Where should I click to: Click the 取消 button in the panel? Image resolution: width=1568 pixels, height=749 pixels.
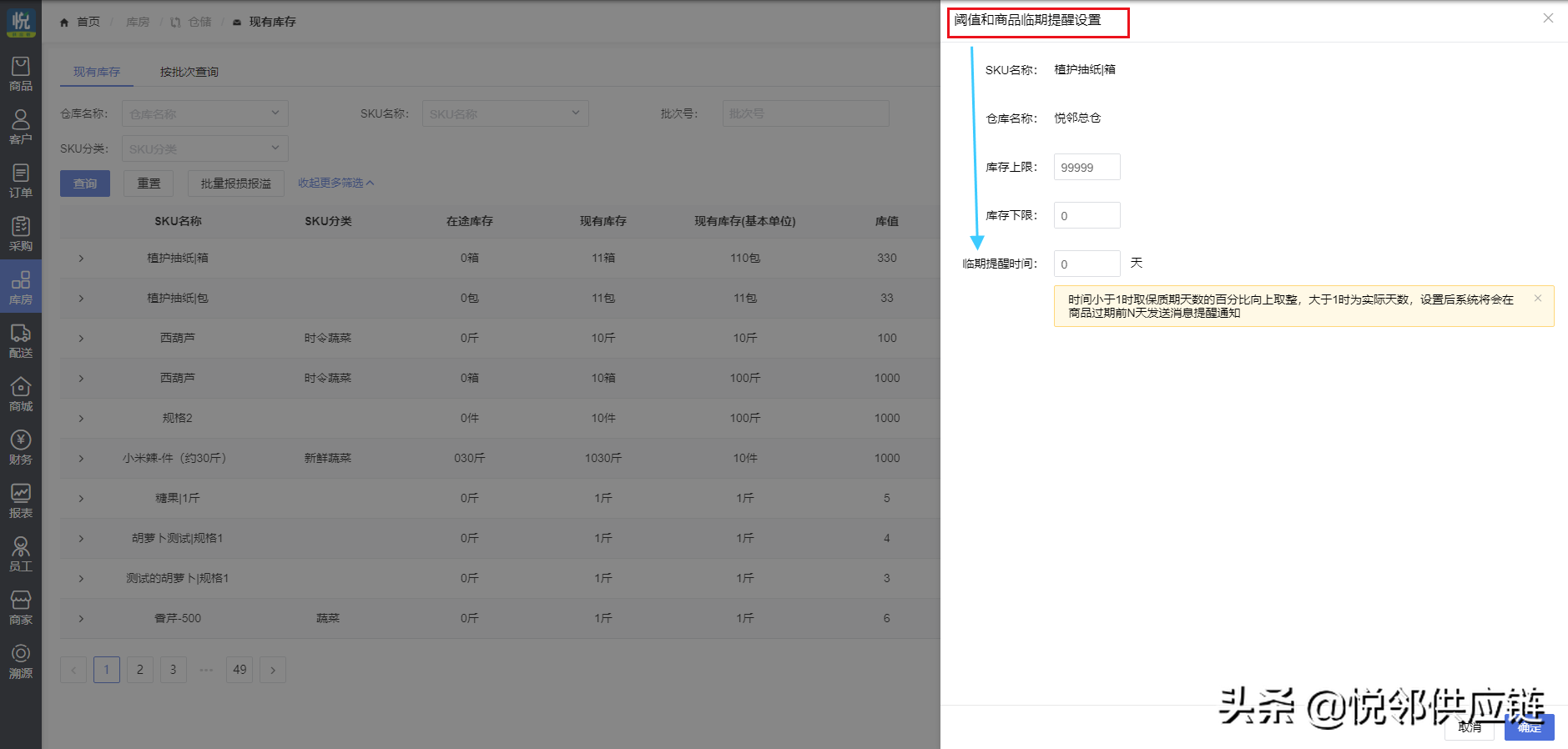[1470, 727]
